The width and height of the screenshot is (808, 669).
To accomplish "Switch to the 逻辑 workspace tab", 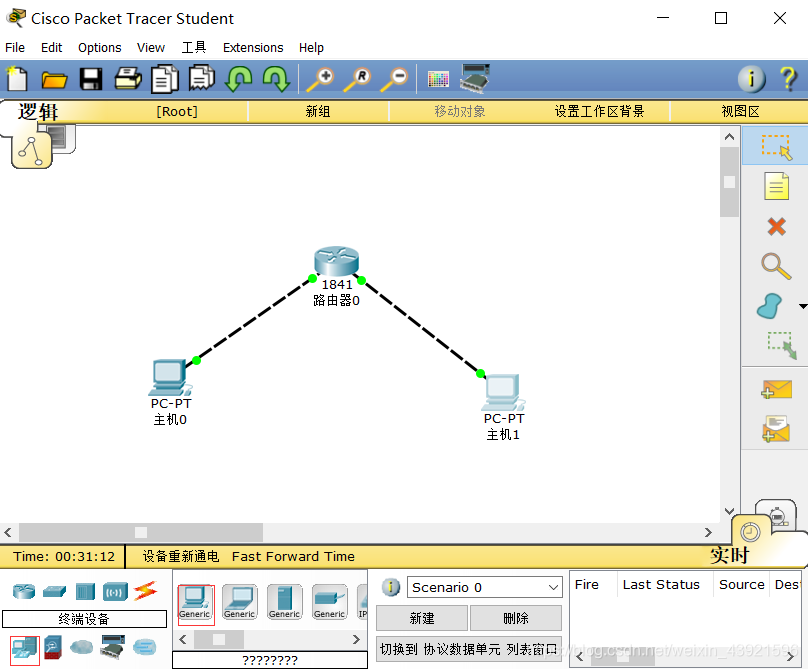I will click(38, 112).
